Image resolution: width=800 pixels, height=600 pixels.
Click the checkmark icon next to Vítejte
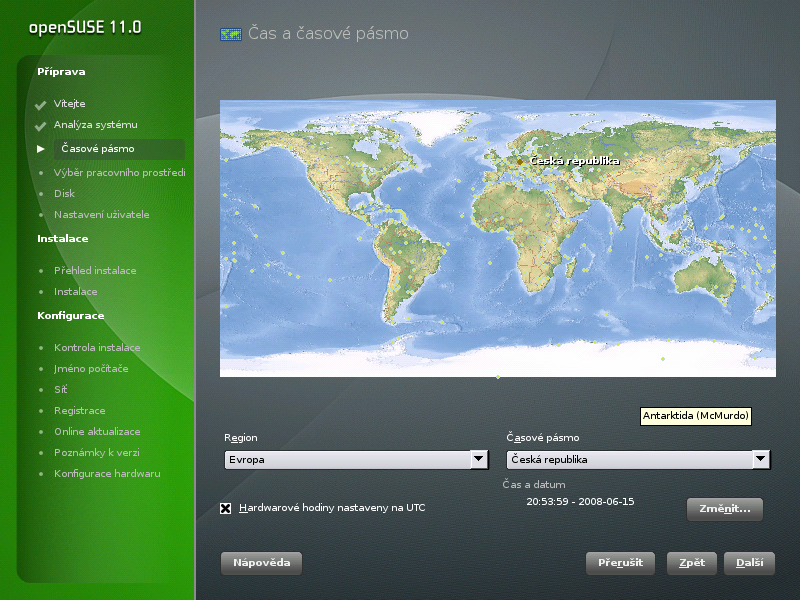pos(41,105)
